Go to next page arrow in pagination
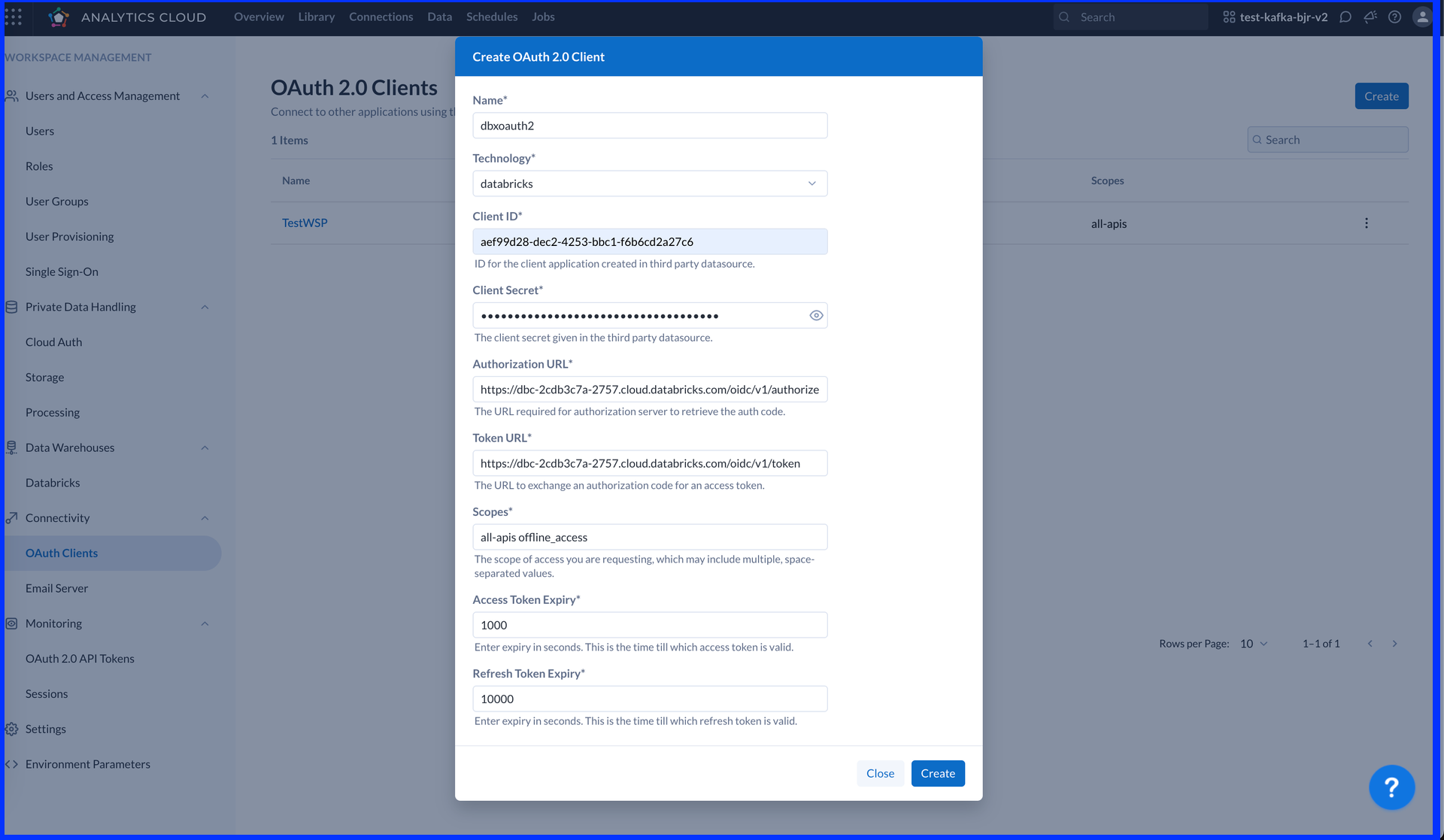Screen dimensions: 1444x840 coord(1394,644)
